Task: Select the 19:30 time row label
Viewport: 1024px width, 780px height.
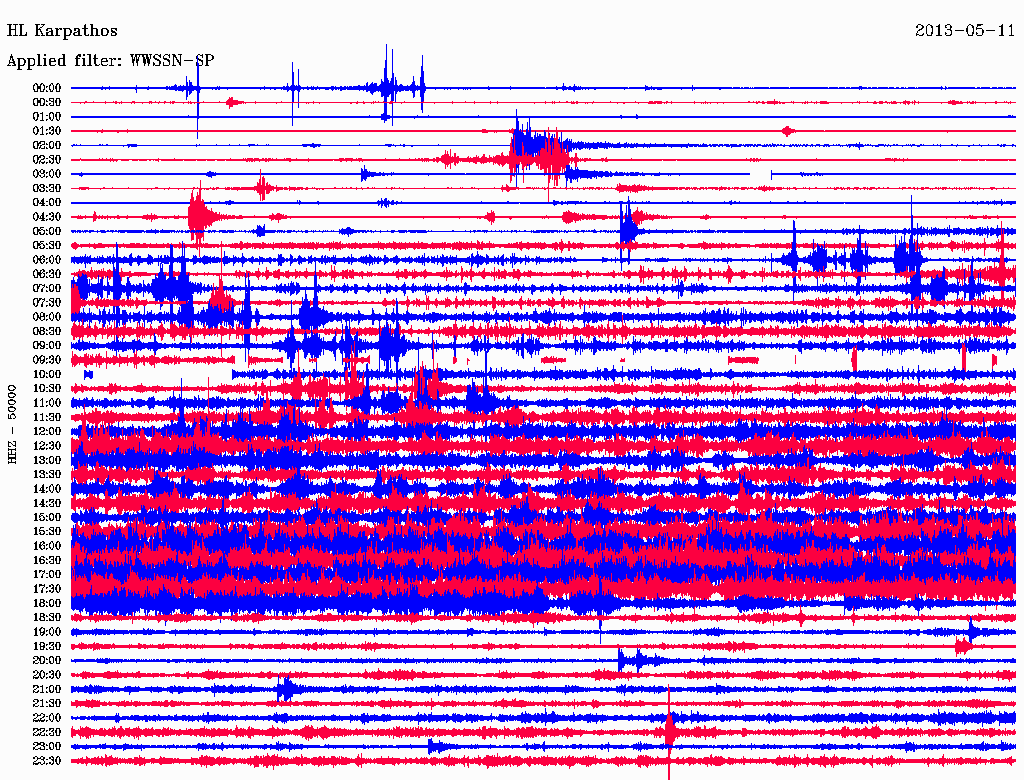Action: (x=47, y=647)
